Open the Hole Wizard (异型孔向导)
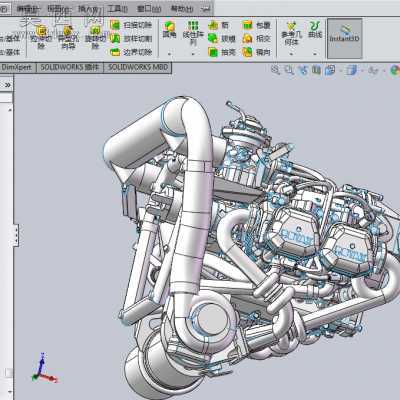This screenshot has height=400, width=400. tap(68, 37)
